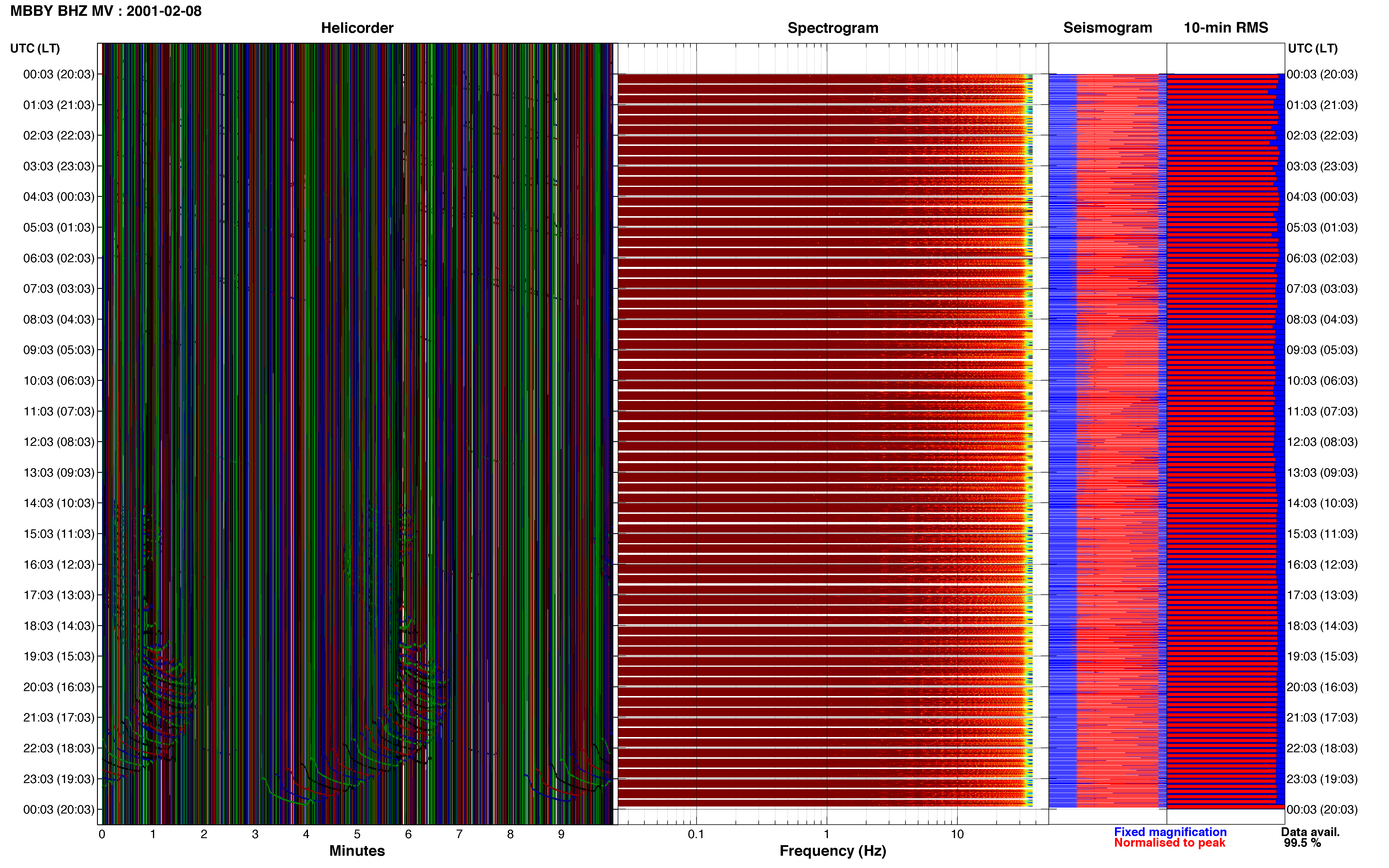Select the 'Spectrogram' panel heading
Image resolution: width=1389 pixels, height=868 pixels.
pyautogui.click(x=833, y=28)
